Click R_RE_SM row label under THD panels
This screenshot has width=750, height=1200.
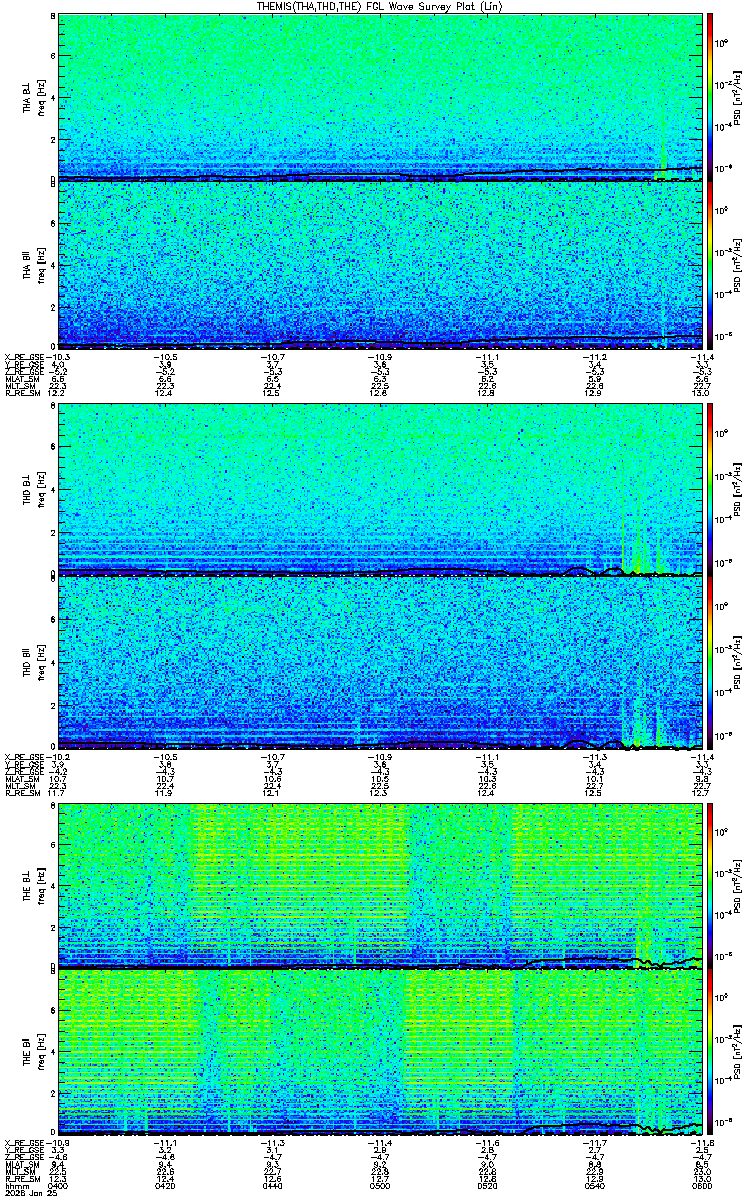(21, 792)
